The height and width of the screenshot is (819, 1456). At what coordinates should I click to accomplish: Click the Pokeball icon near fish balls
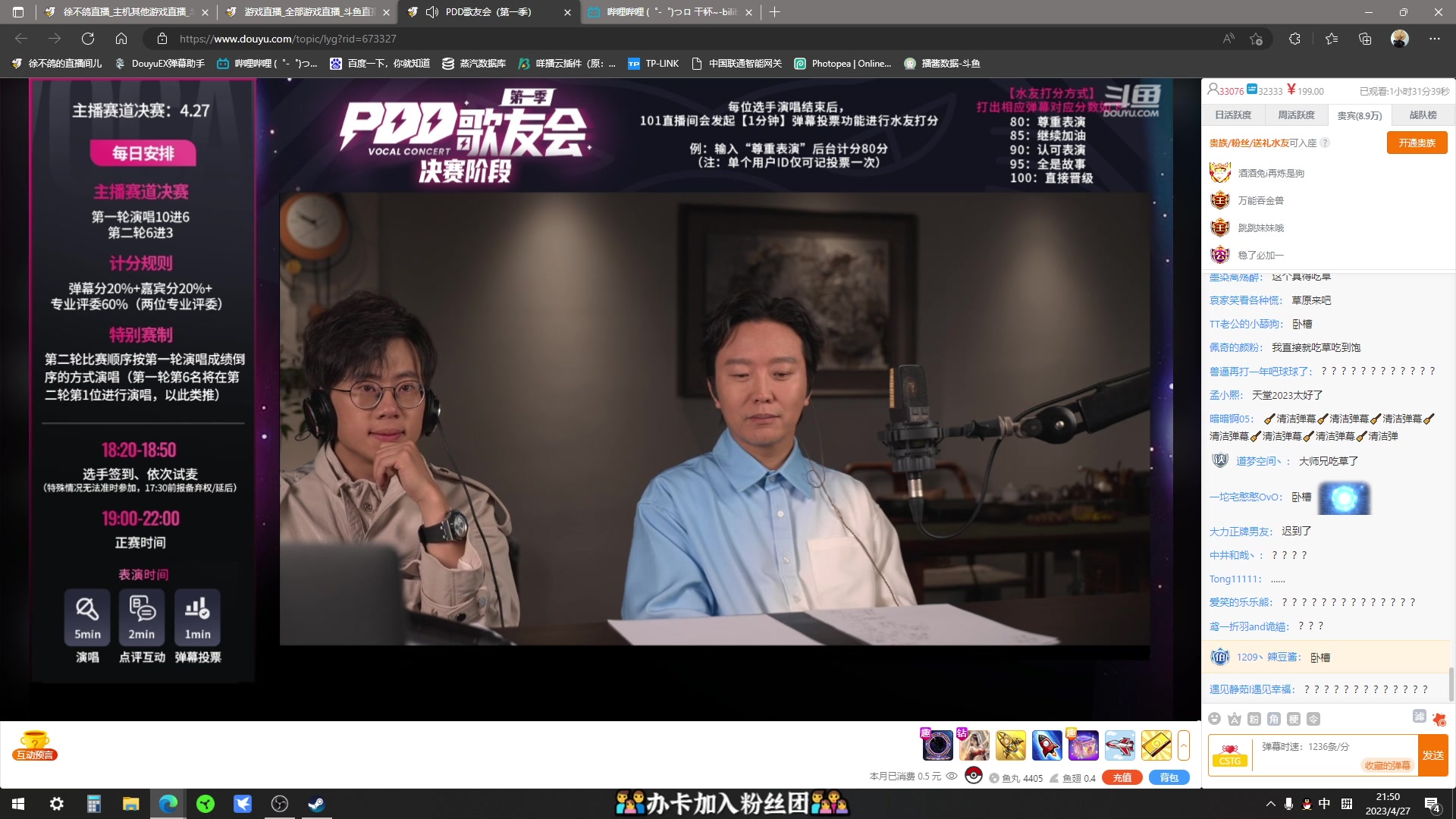click(x=974, y=776)
